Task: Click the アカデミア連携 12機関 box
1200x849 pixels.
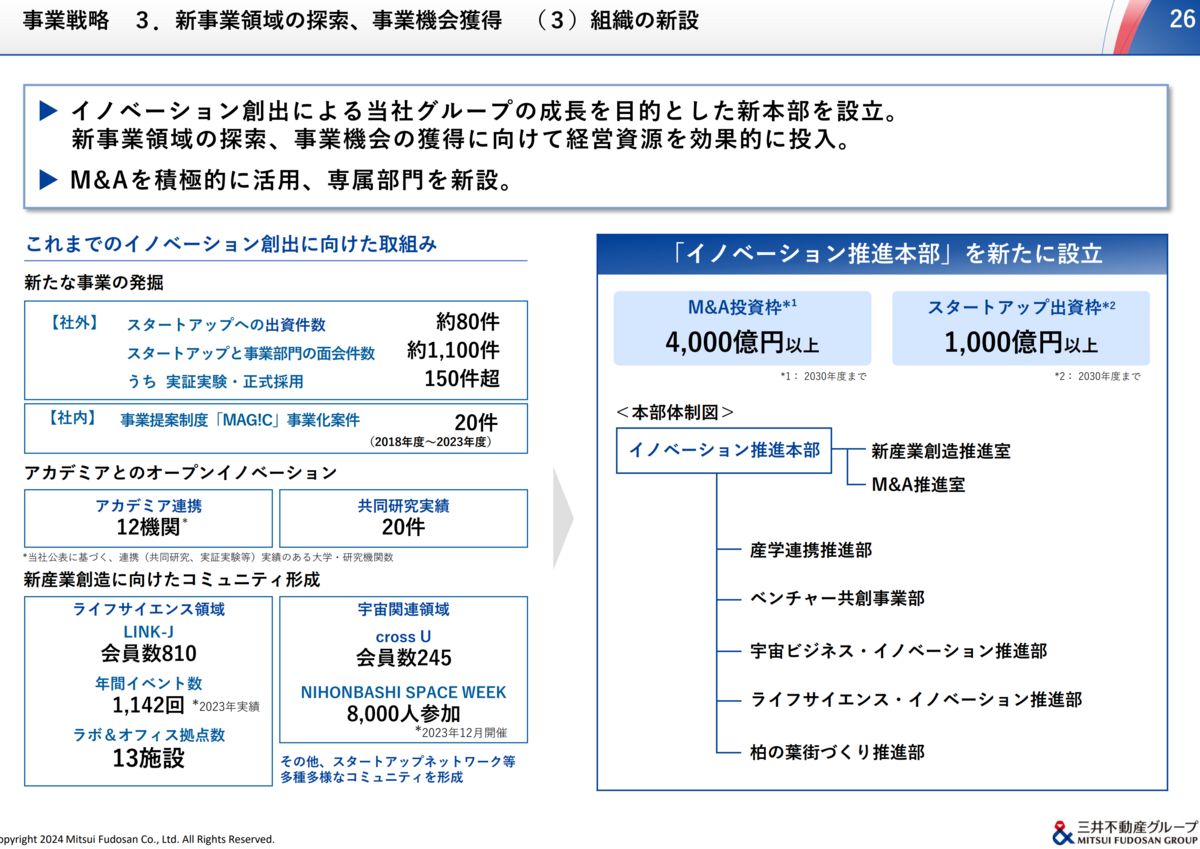Action: tap(148, 518)
